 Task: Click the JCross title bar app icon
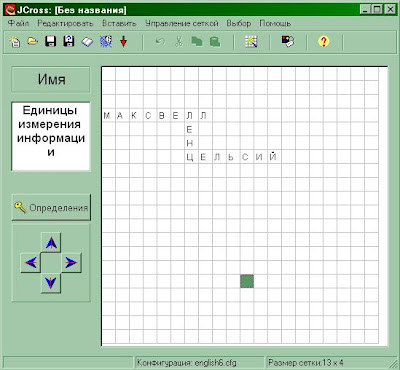(x=10, y=10)
